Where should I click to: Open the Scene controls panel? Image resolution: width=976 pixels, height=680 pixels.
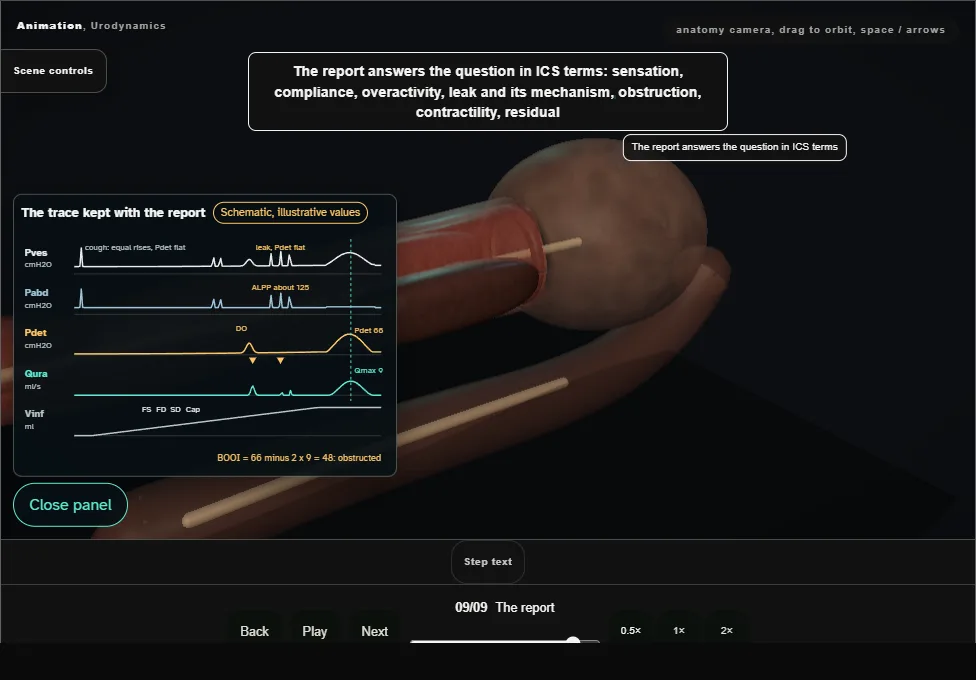54,71
